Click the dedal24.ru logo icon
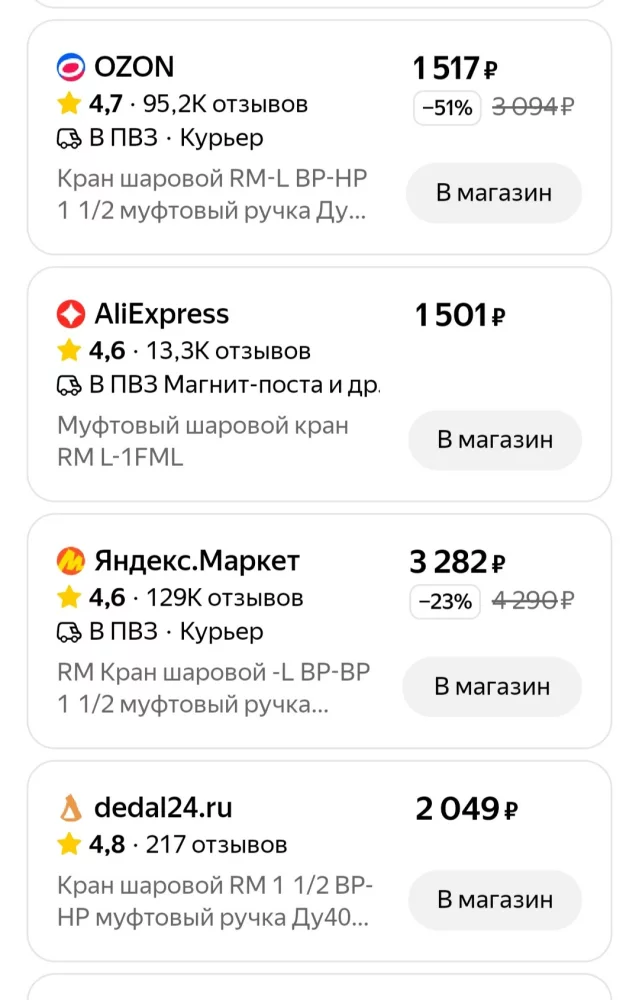This screenshot has height=1000, width=639. [x=70, y=808]
